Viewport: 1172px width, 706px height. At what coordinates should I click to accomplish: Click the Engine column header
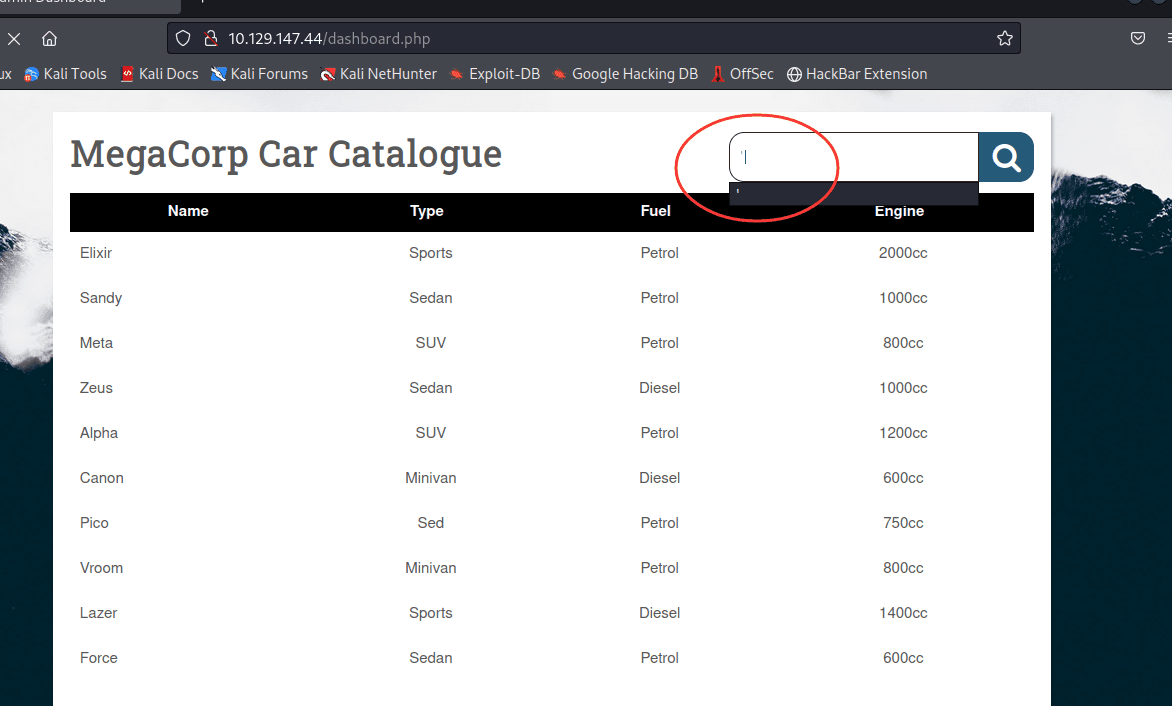click(x=899, y=211)
